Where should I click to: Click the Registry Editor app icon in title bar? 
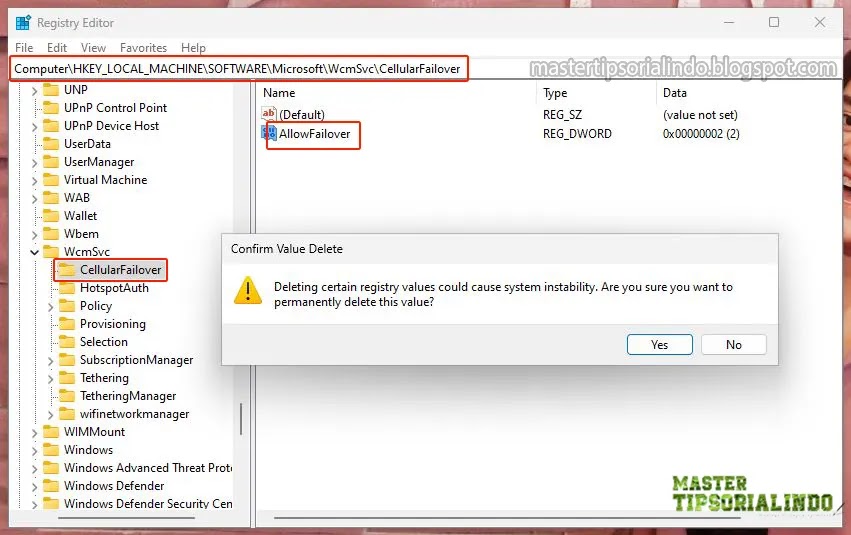click(x=23, y=23)
